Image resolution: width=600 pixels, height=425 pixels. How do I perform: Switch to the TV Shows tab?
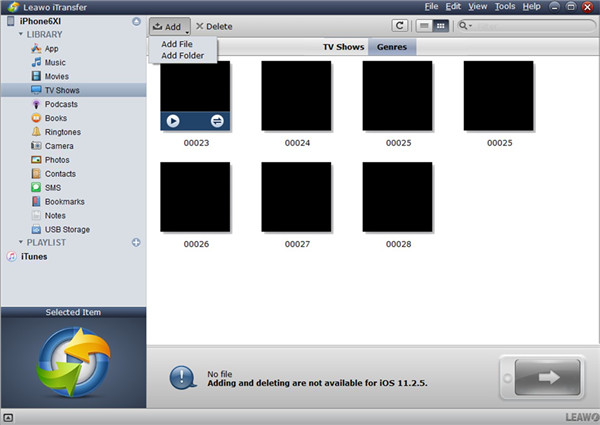pyautogui.click(x=343, y=47)
